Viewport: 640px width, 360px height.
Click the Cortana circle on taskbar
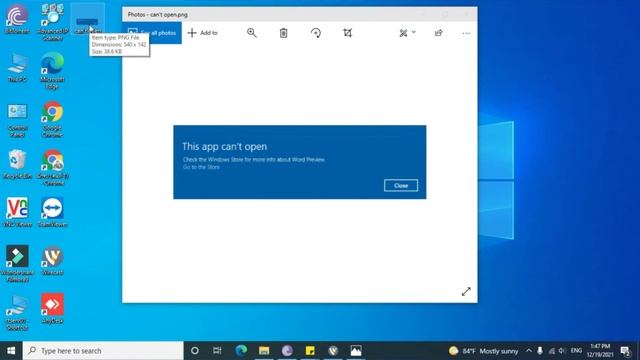tap(195, 351)
